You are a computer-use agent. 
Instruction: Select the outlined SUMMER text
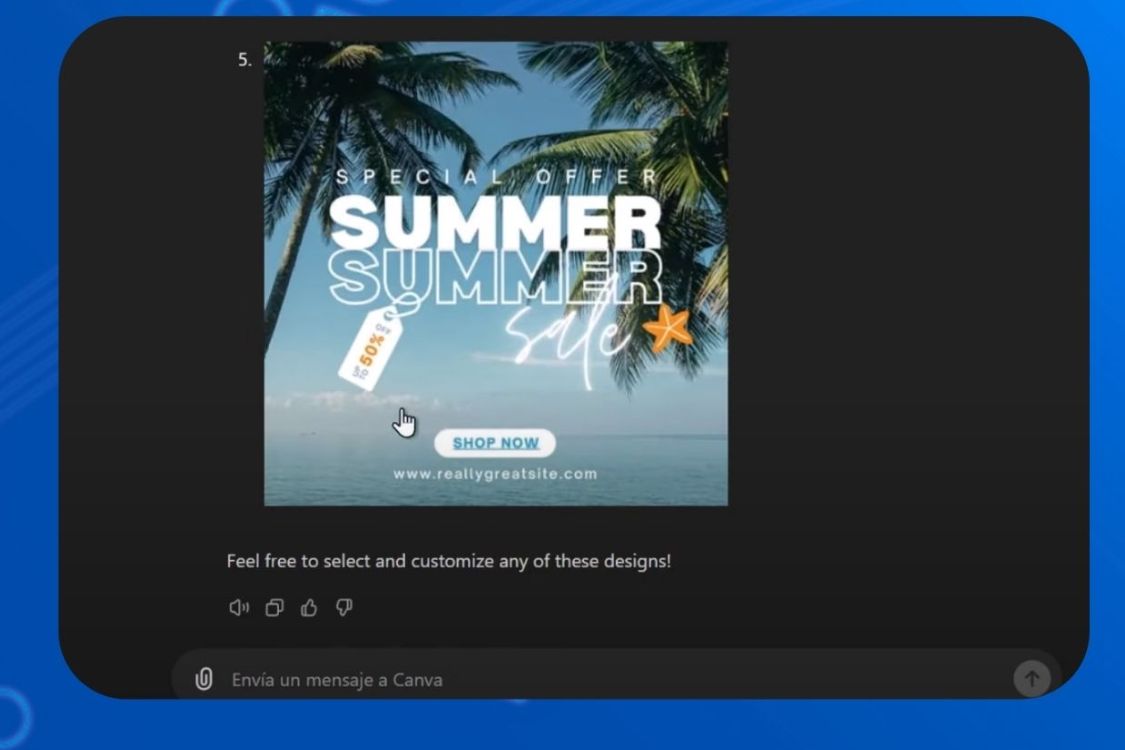[495, 278]
